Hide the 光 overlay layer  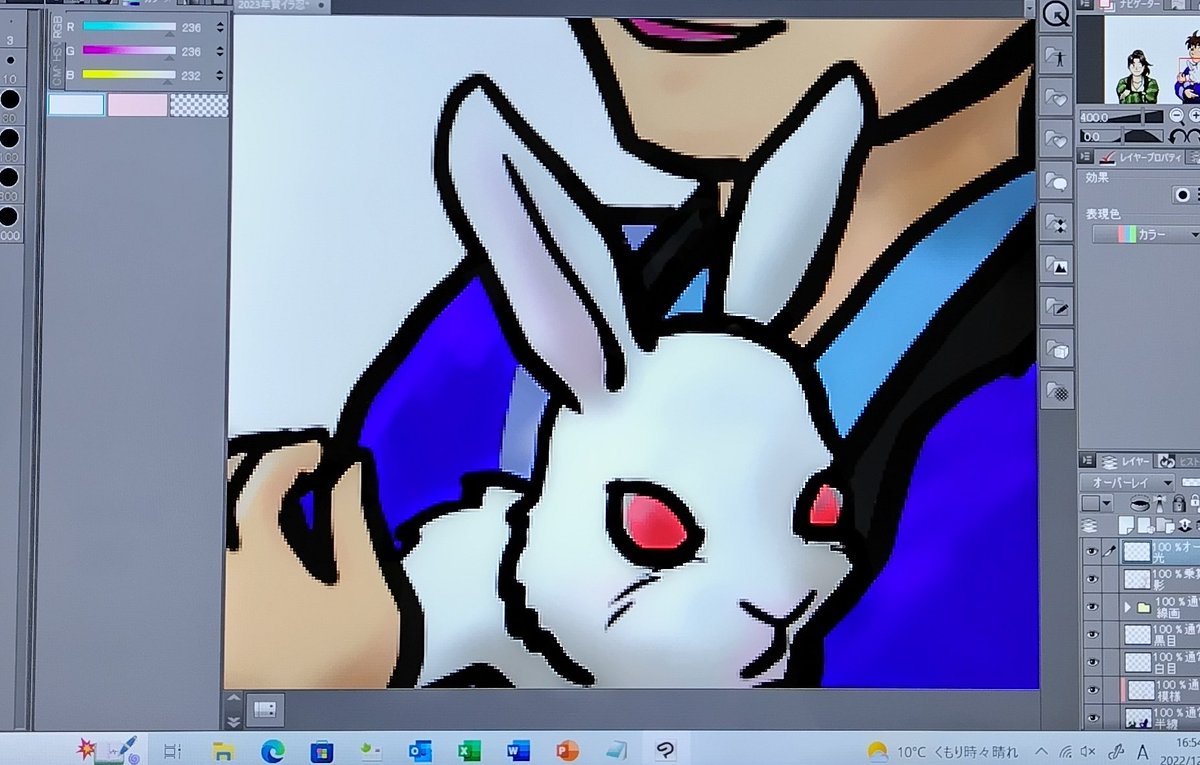coord(1091,551)
